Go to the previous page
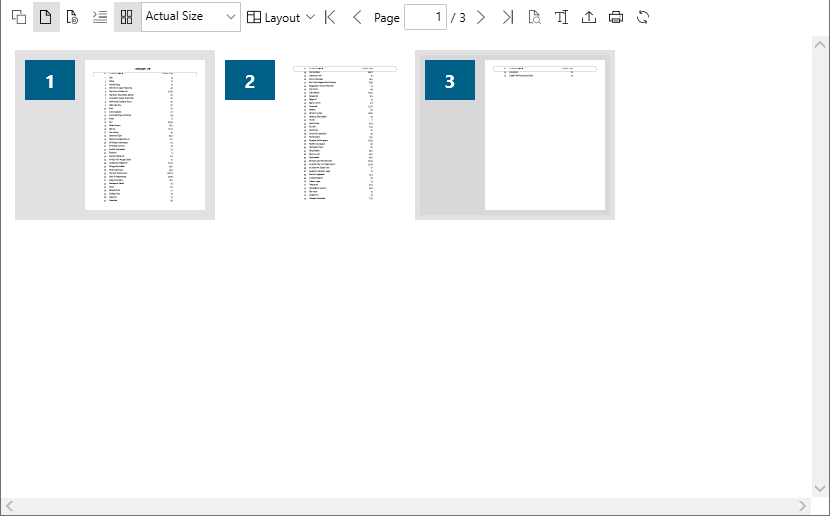 coord(357,18)
